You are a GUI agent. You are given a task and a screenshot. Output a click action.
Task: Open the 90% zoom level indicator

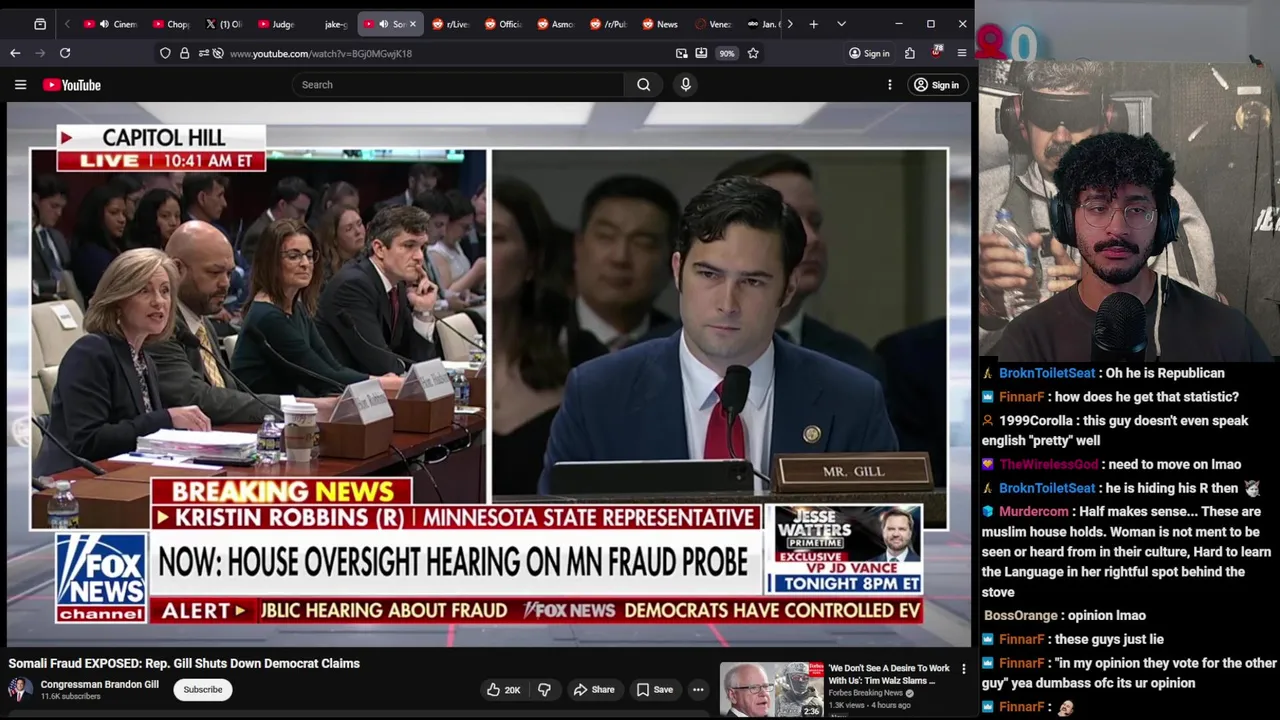click(727, 53)
